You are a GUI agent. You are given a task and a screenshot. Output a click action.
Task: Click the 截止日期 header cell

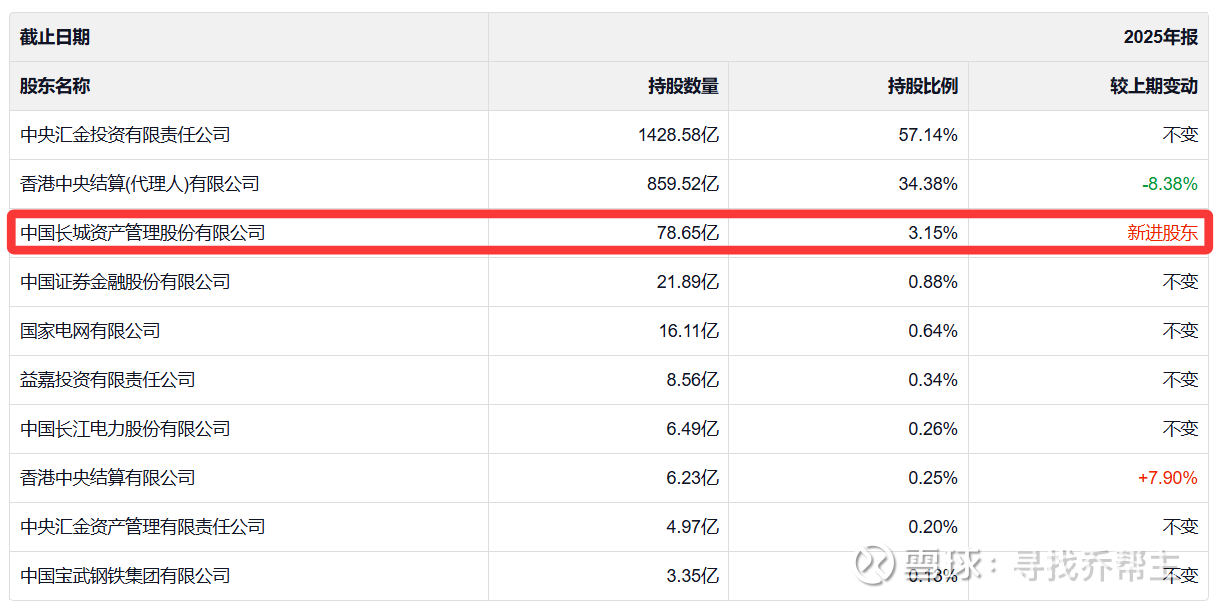(x=55, y=37)
